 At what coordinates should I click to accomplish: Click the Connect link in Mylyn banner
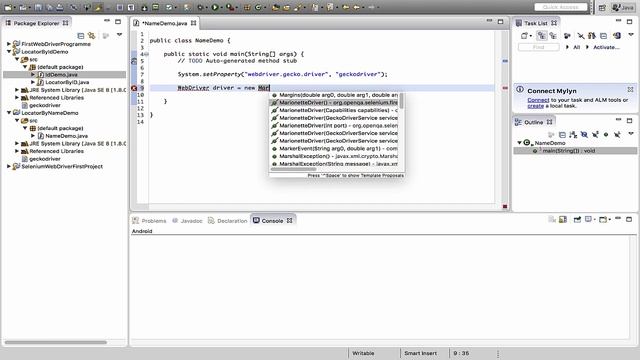coord(538,100)
